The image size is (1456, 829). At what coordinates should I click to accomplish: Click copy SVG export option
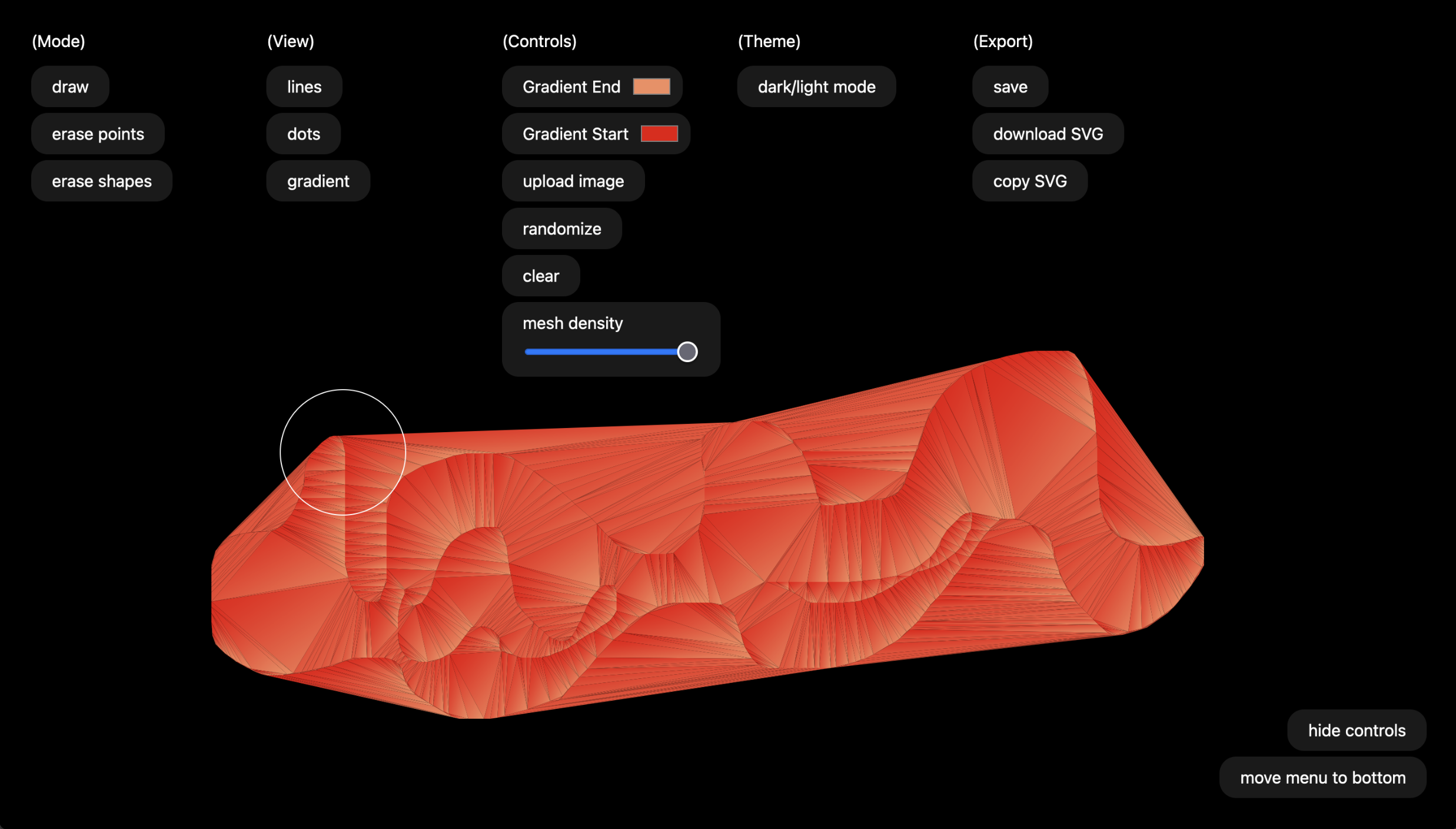(1030, 181)
